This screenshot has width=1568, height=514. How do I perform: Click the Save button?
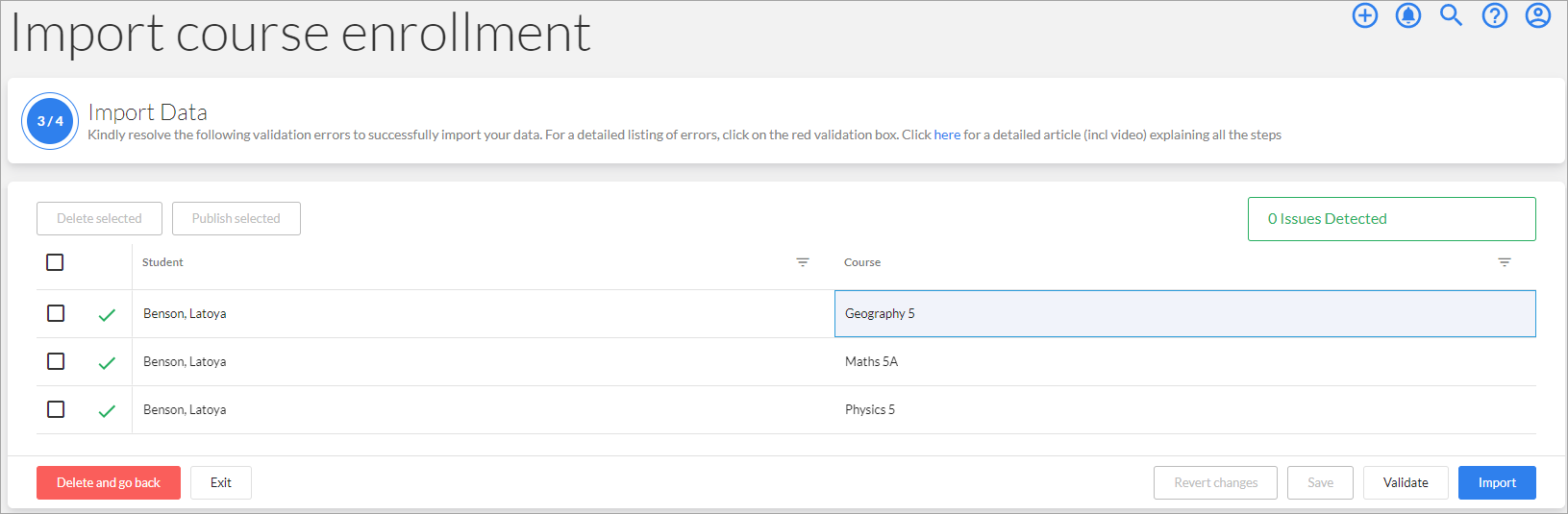tap(1321, 482)
